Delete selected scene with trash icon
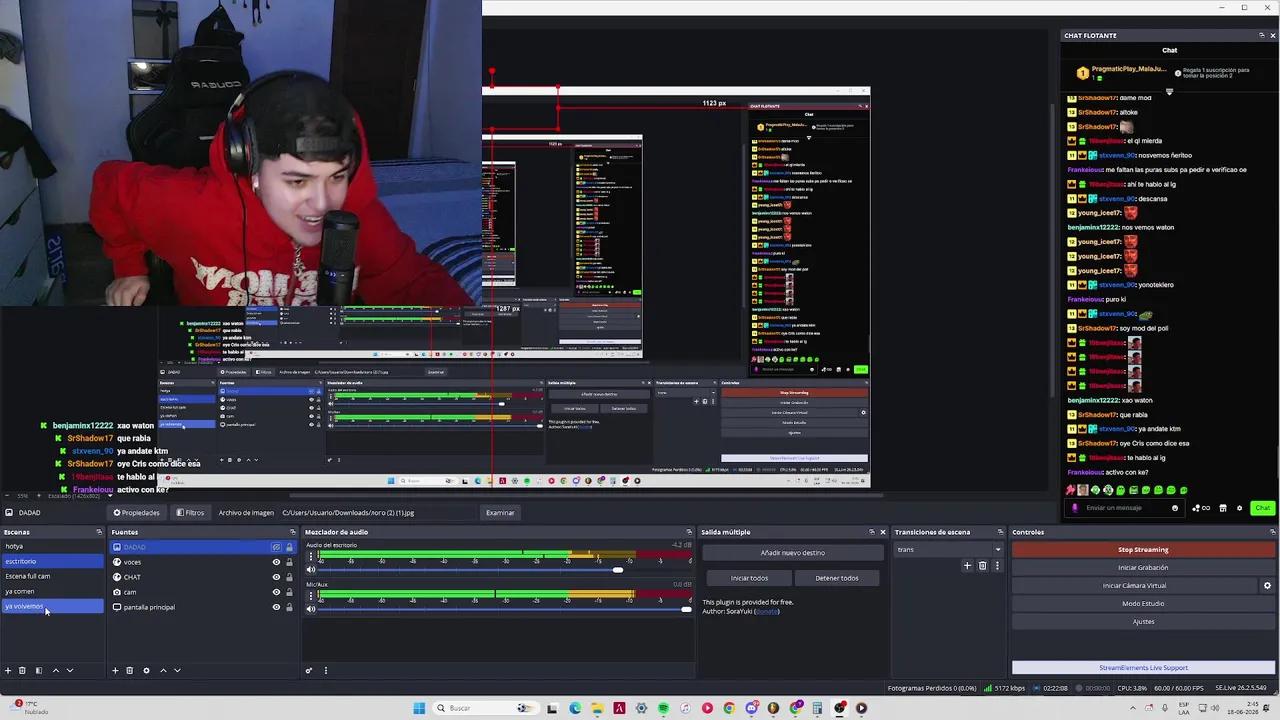 pyautogui.click(x=22, y=670)
